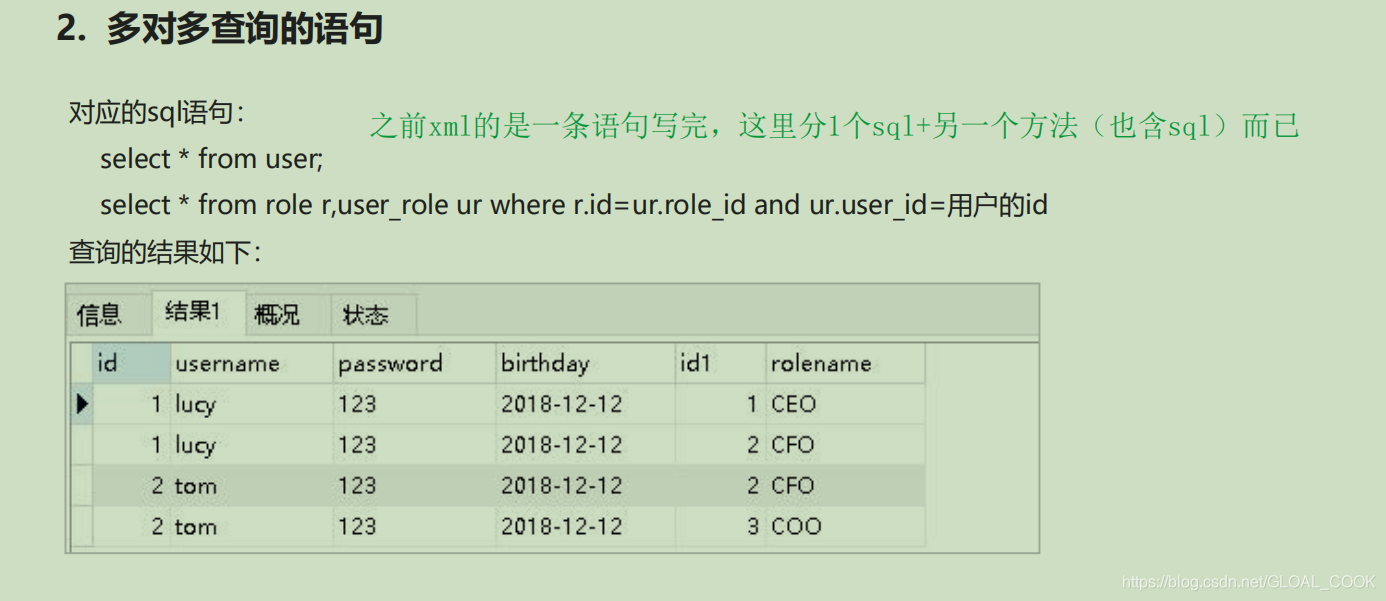Screen dimensions: 1386x601
Task: Select the select * from user SQL text
Action: coord(212,158)
